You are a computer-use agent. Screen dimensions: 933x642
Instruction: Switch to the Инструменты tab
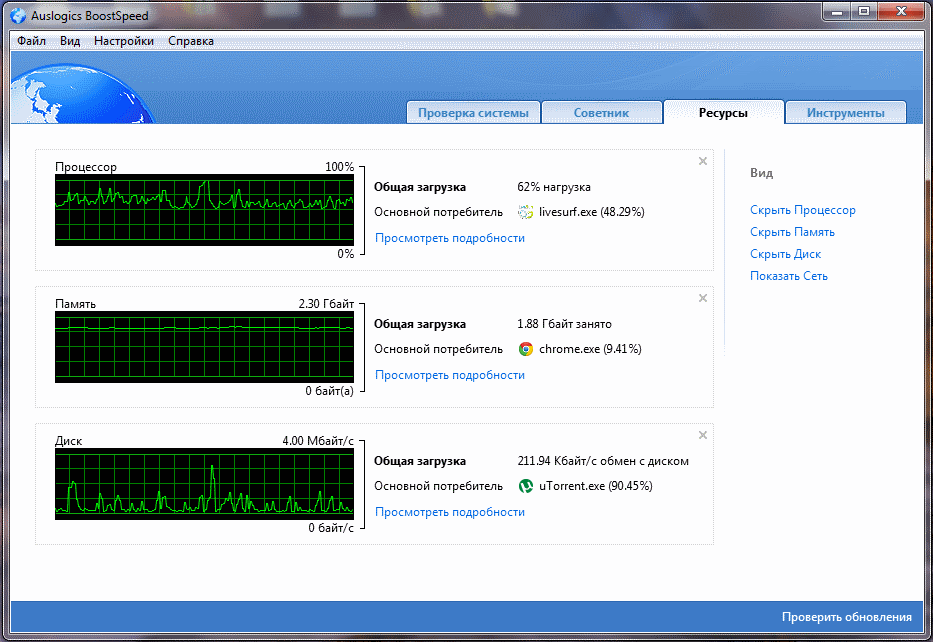click(846, 112)
